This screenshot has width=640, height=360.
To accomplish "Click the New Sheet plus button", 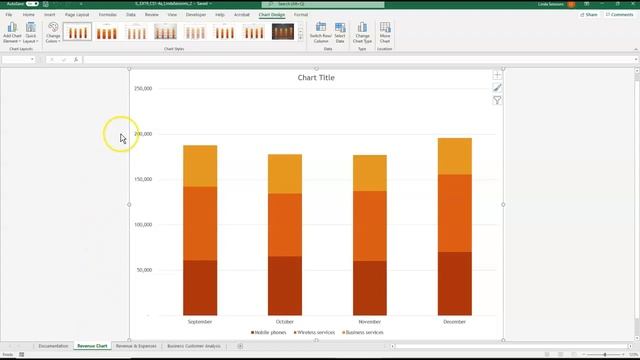I will click(240, 346).
